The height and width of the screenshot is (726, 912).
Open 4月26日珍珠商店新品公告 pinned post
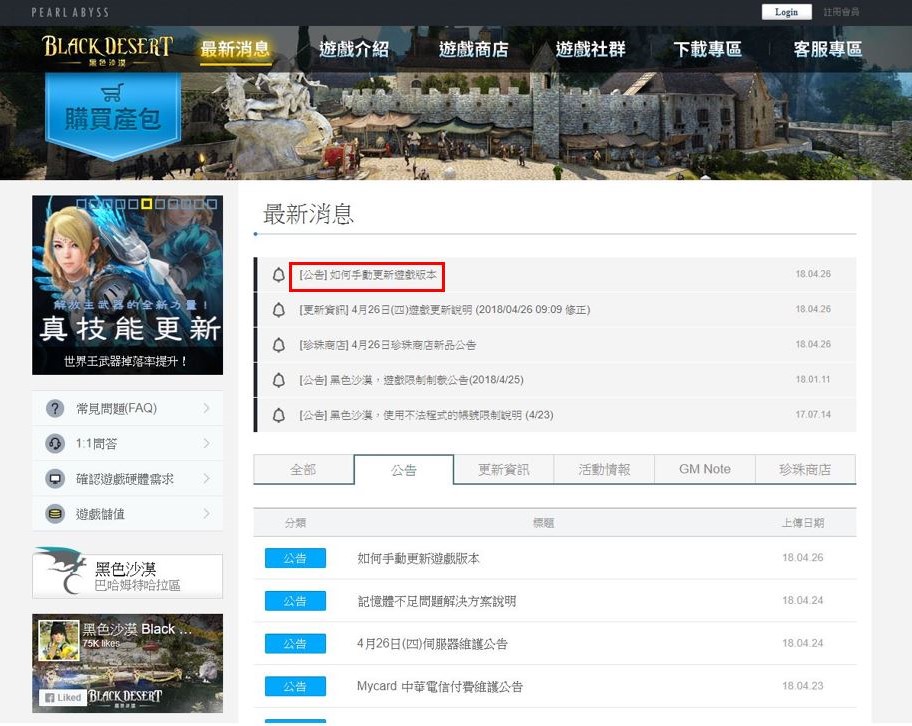click(388, 345)
